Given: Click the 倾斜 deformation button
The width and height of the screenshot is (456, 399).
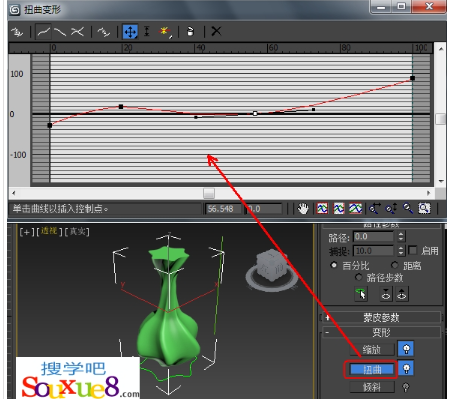Looking at the screenshot, I should (372, 387).
